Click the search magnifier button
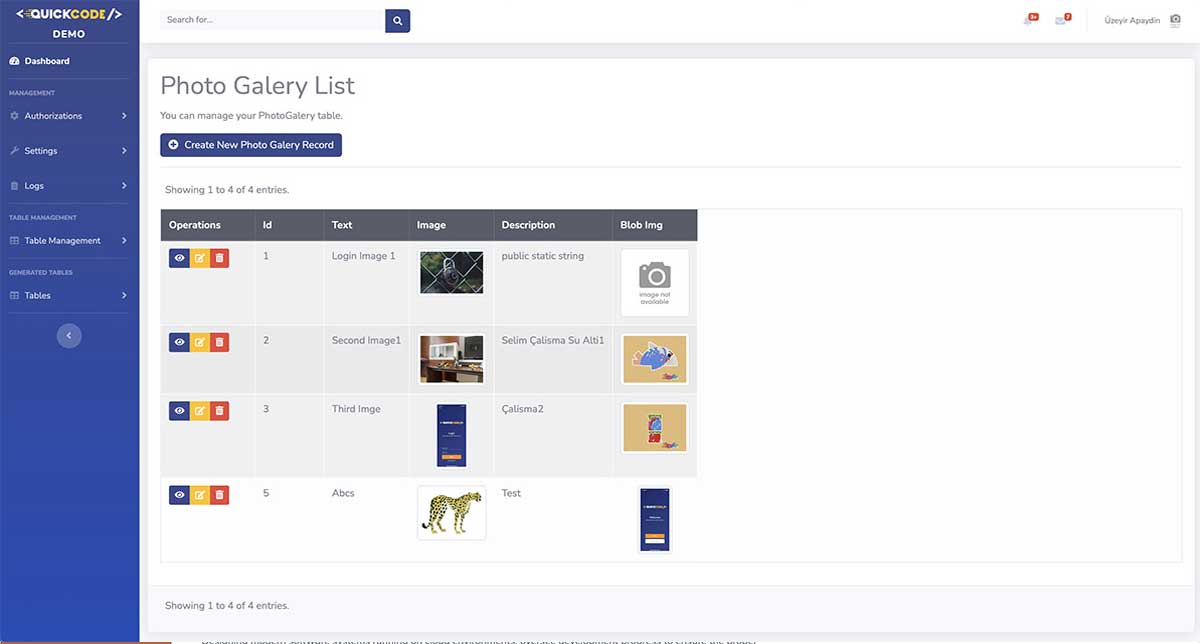The image size is (1200, 644). [x=397, y=20]
